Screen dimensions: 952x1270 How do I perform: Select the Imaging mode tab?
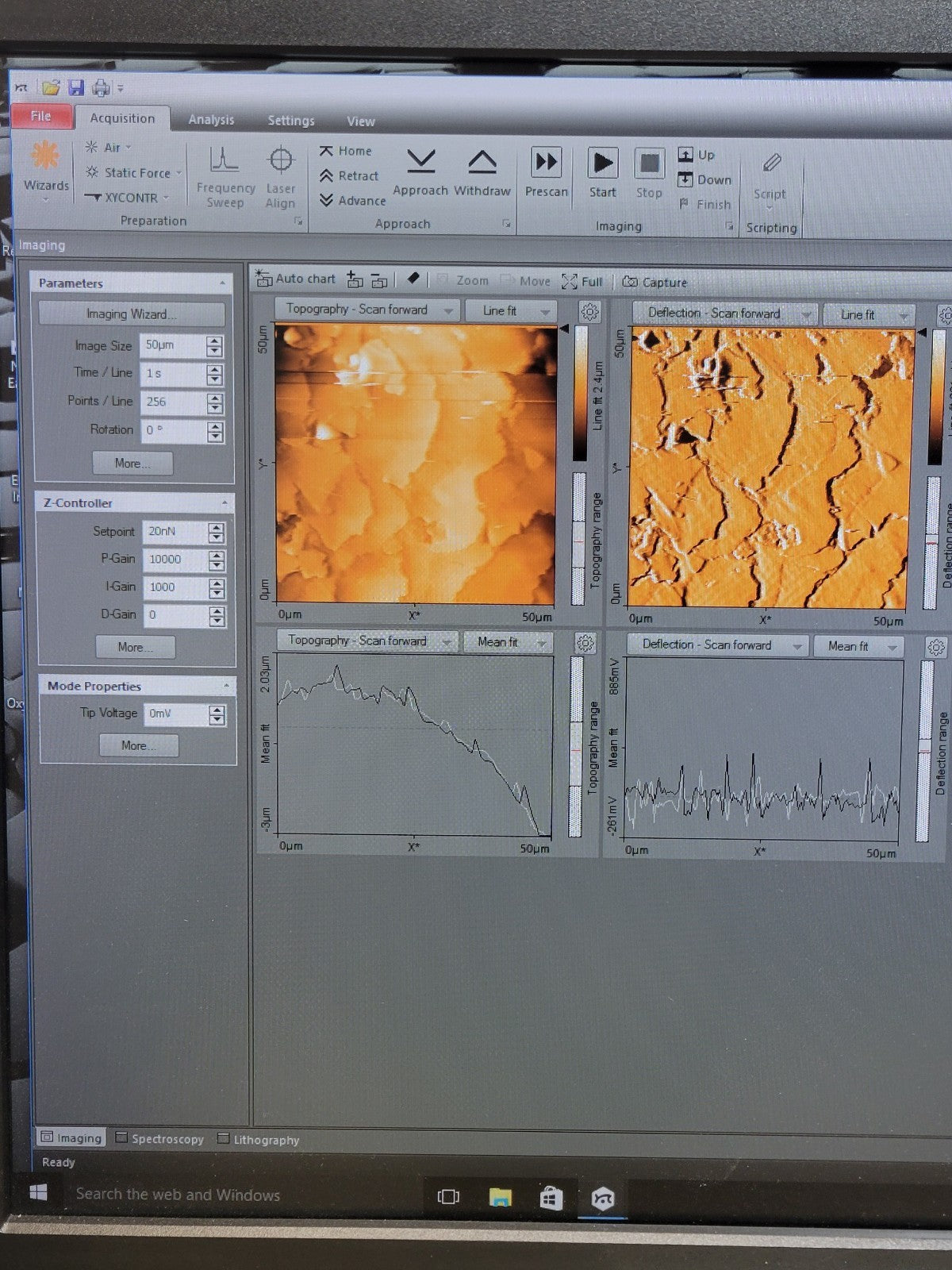[71, 1137]
